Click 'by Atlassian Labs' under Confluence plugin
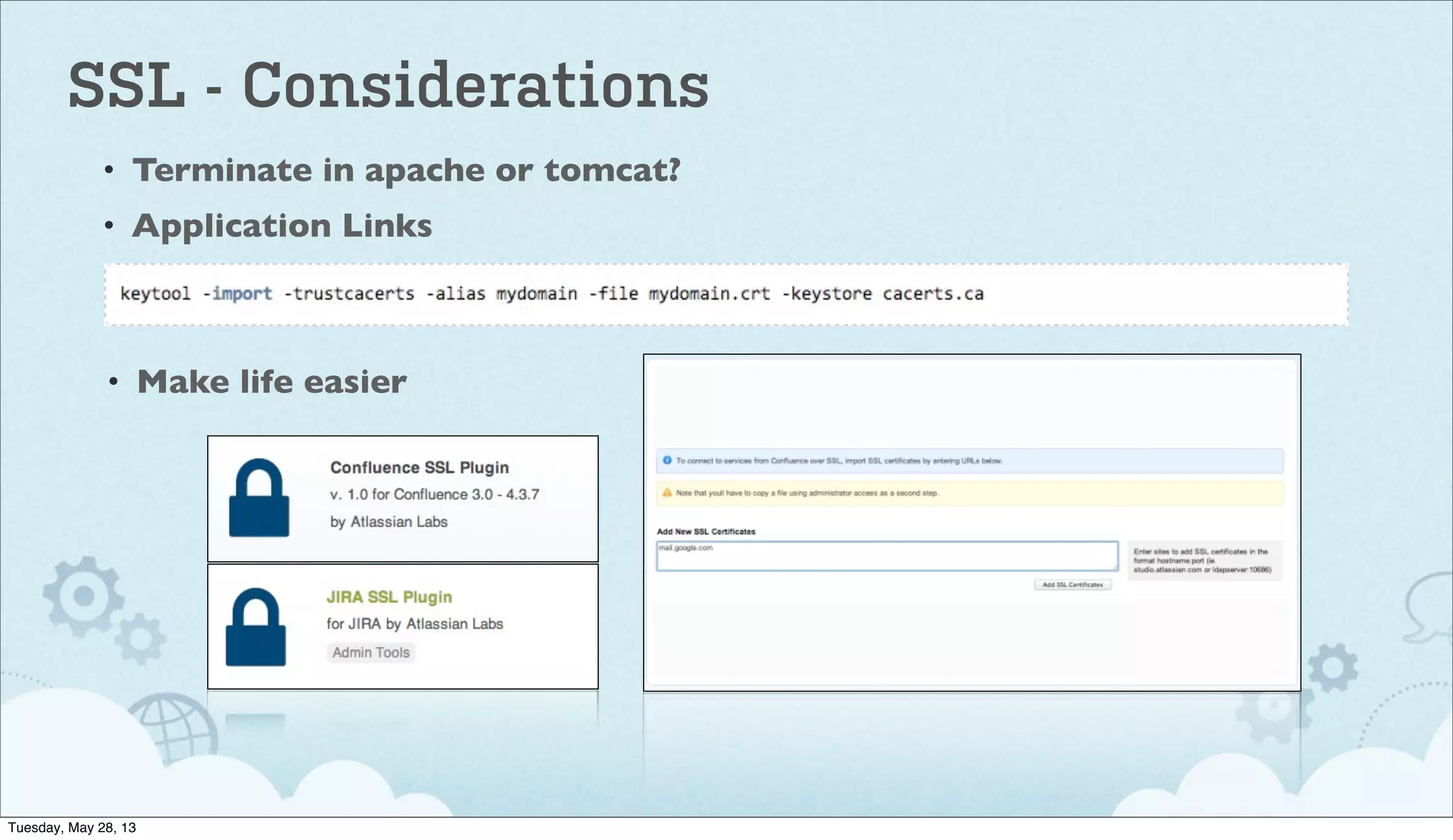This screenshot has height=840, width=1453. pyautogui.click(x=389, y=522)
